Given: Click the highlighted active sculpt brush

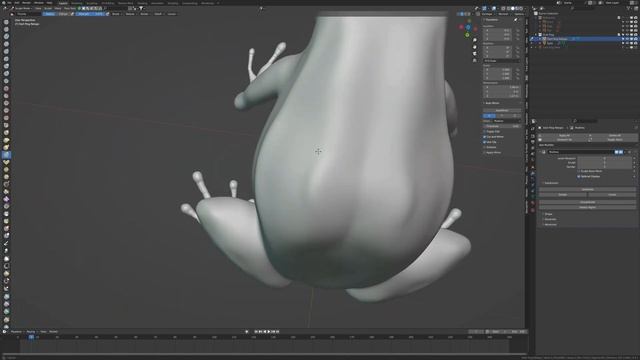Looking at the screenshot, I should [6, 155].
